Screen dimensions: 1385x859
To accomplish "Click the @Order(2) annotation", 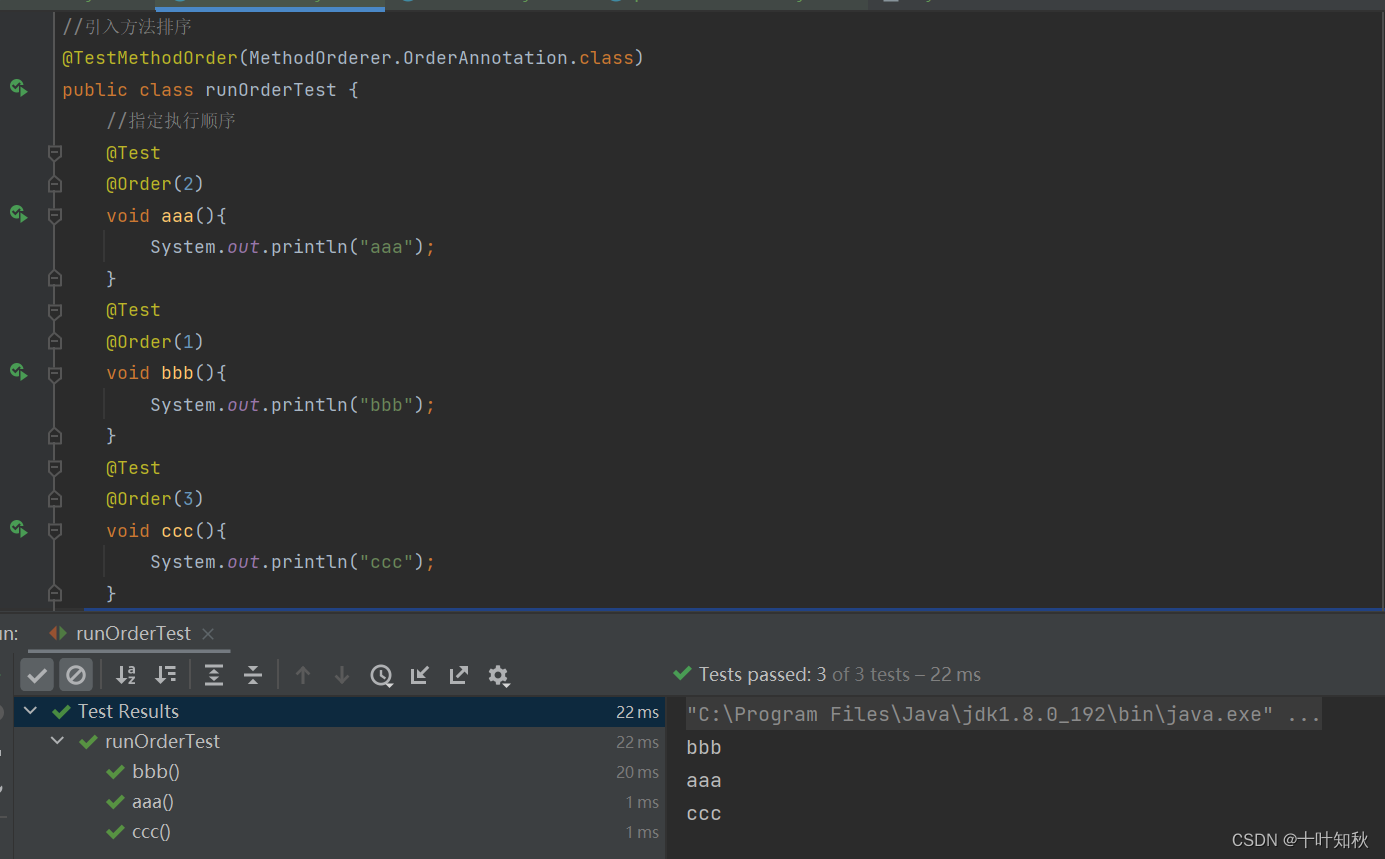I will pos(155,184).
